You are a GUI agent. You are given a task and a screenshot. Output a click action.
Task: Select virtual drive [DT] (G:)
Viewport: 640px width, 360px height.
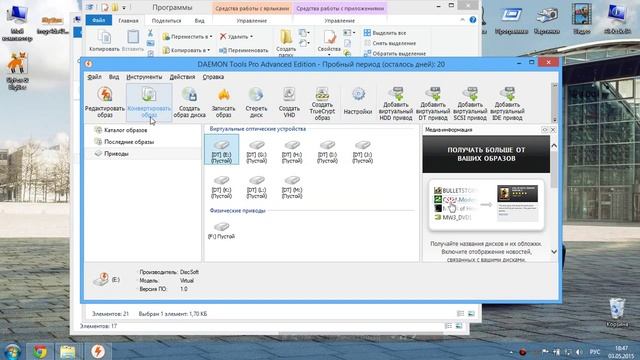point(257,152)
